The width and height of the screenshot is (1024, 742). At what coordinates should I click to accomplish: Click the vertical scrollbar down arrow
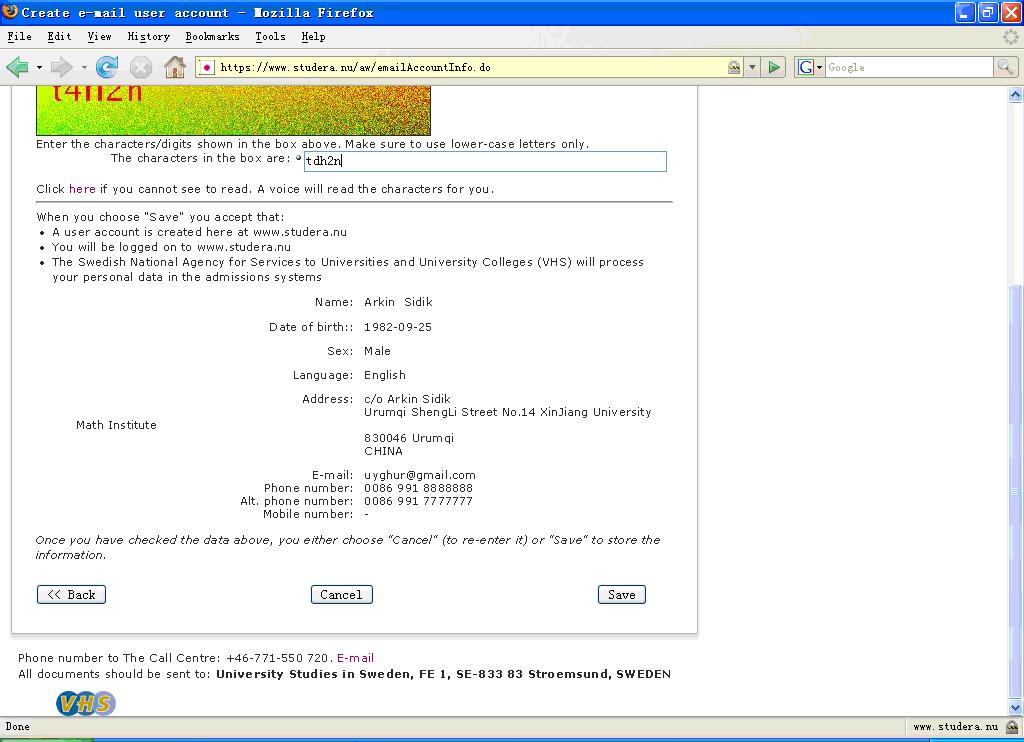(1016, 707)
